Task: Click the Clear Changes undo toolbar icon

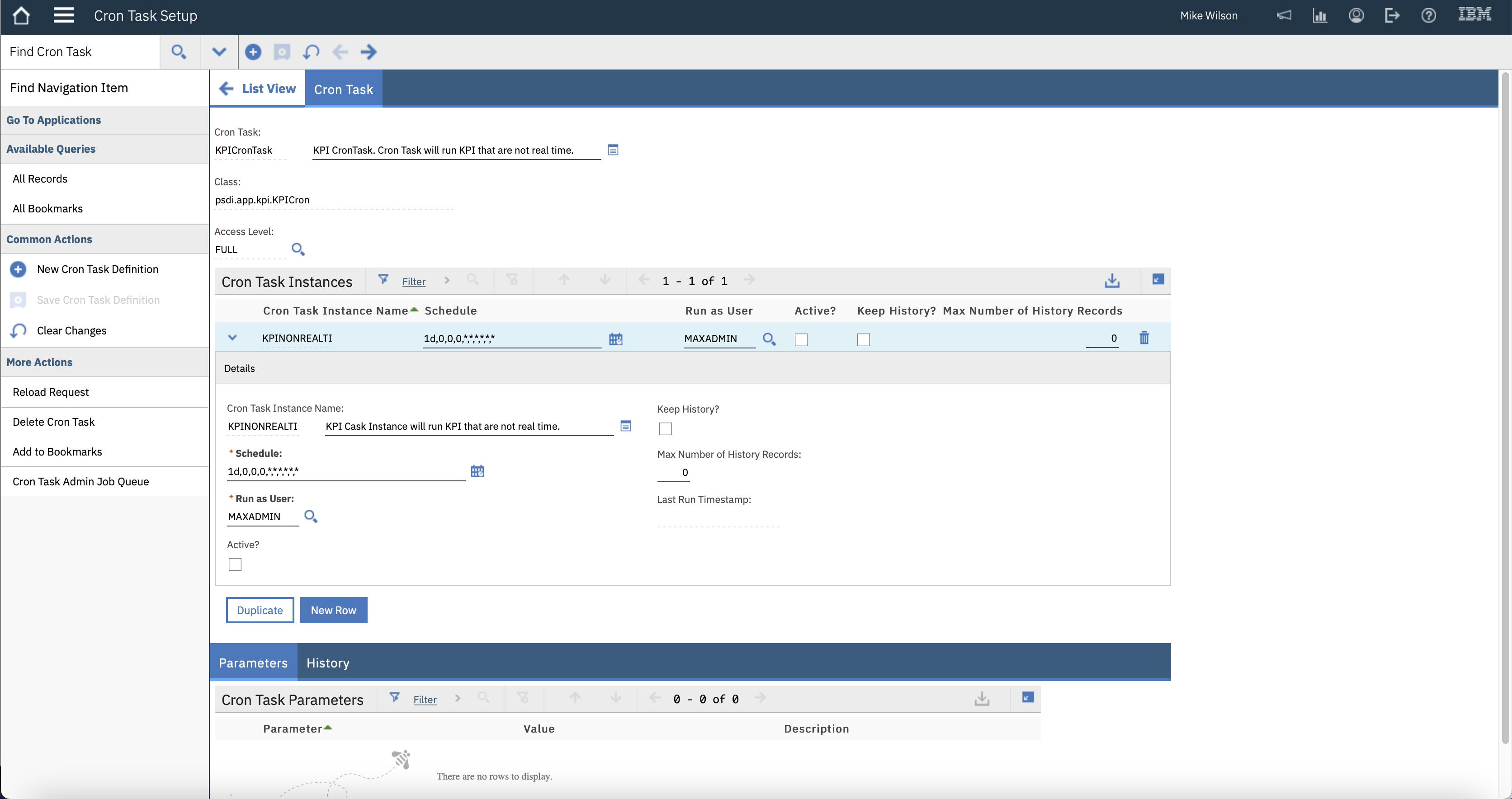Action: click(x=311, y=52)
